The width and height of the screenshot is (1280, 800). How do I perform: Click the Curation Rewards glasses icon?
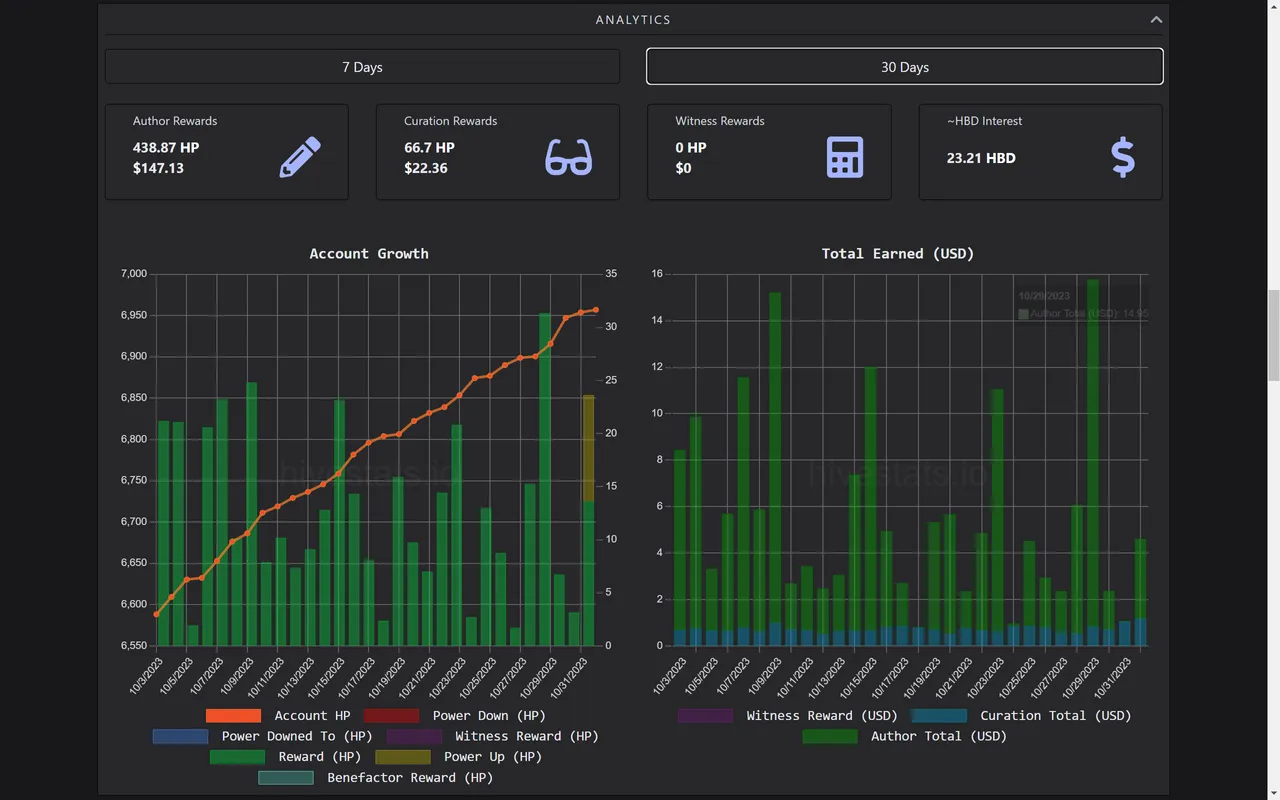point(569,157)
